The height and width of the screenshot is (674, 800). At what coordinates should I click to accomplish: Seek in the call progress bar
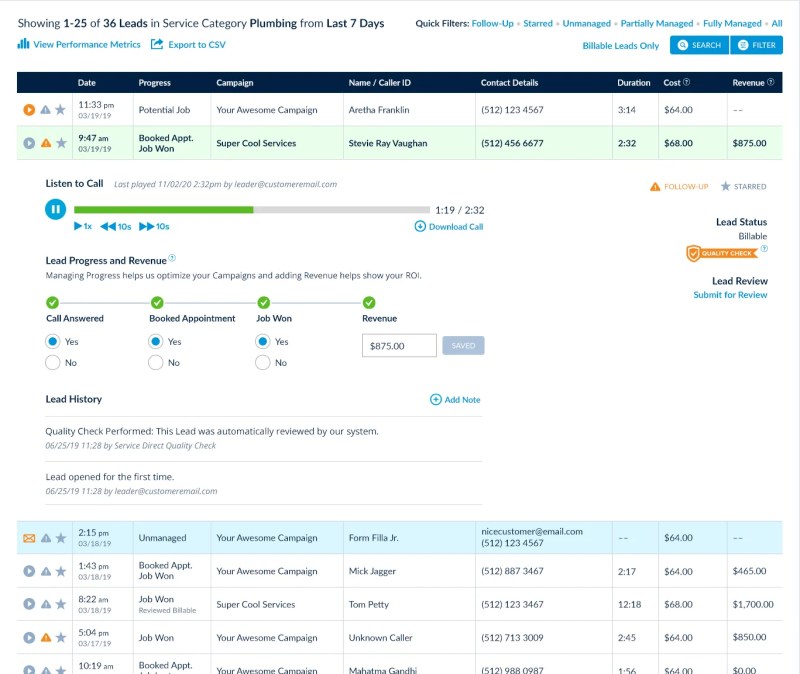pos(252,210)
